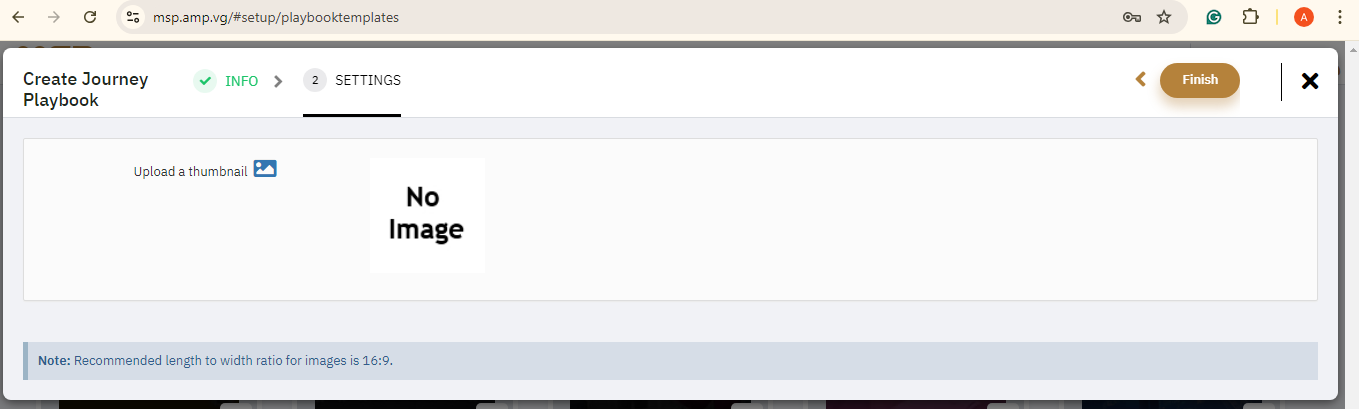
Task: Click the step number 2 circle
Action: coord(315,81)
